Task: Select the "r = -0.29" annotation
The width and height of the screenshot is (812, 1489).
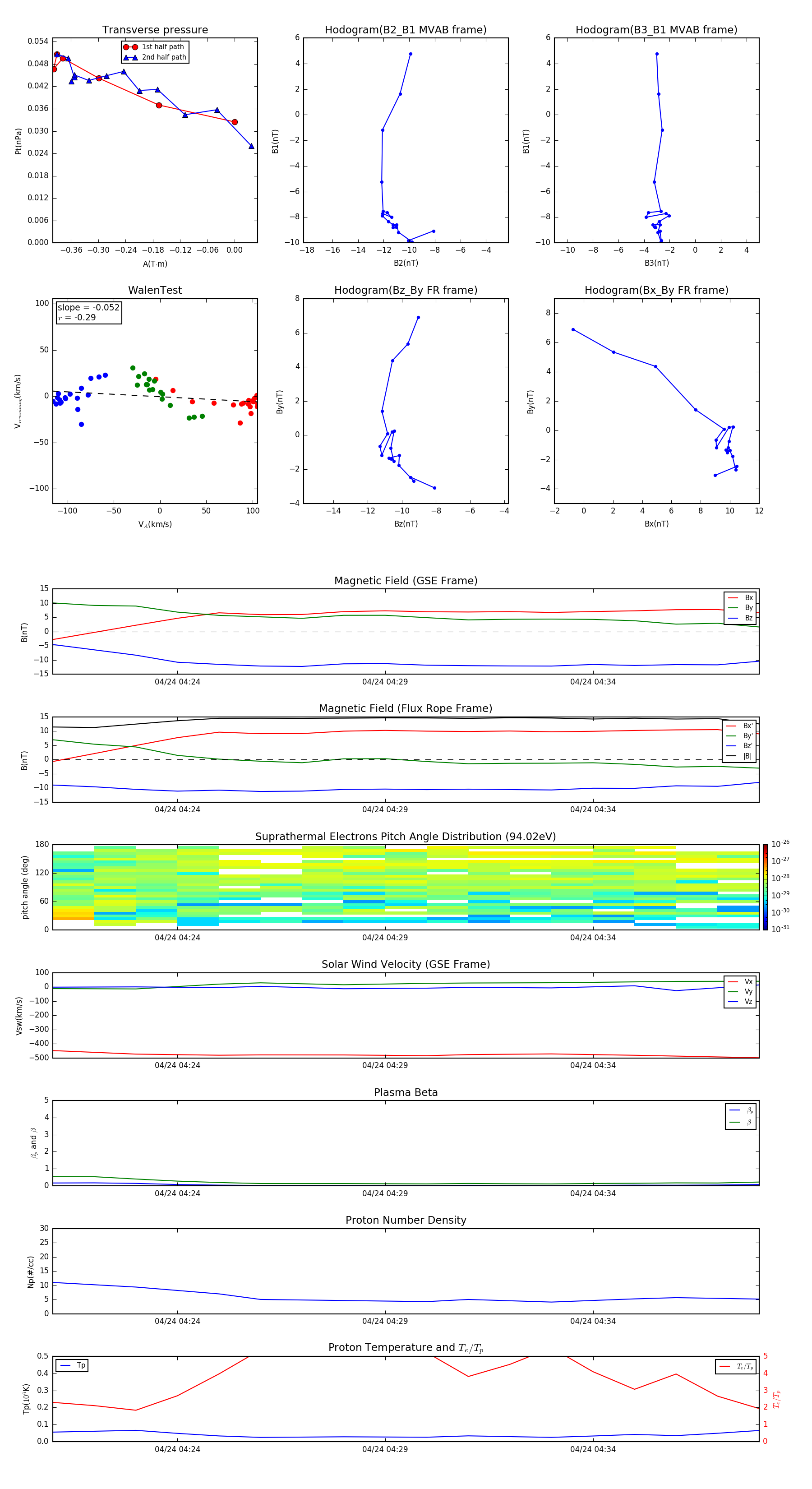Action: click(x=77, y=317)
